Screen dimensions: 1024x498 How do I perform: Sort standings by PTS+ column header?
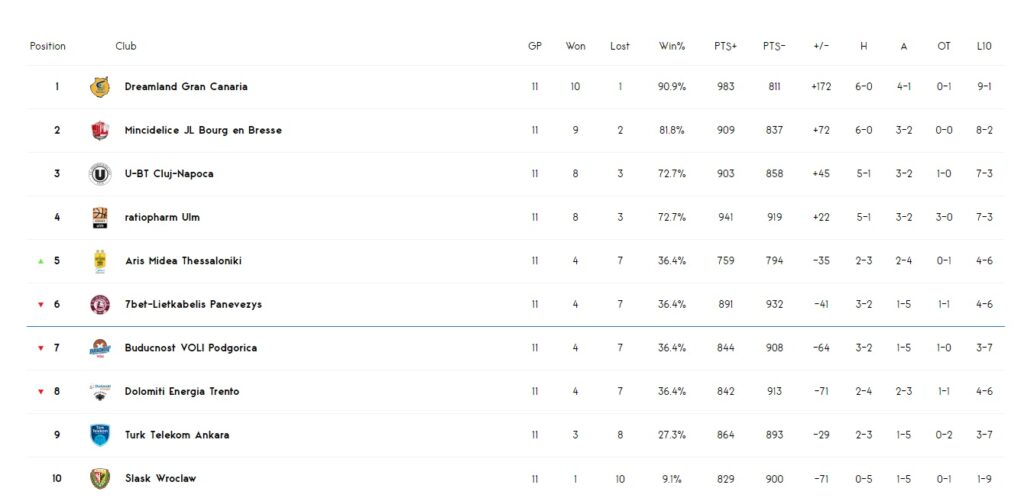click(725, 46)
